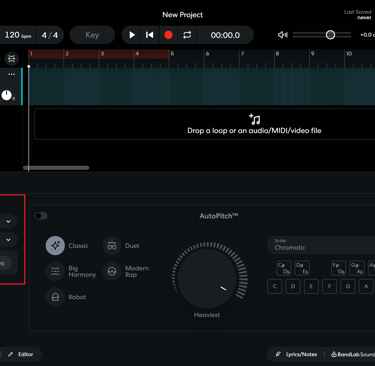Choose the Robot voice effect
This screenshot has width=375, height=366.
click(x=55, y=297)
